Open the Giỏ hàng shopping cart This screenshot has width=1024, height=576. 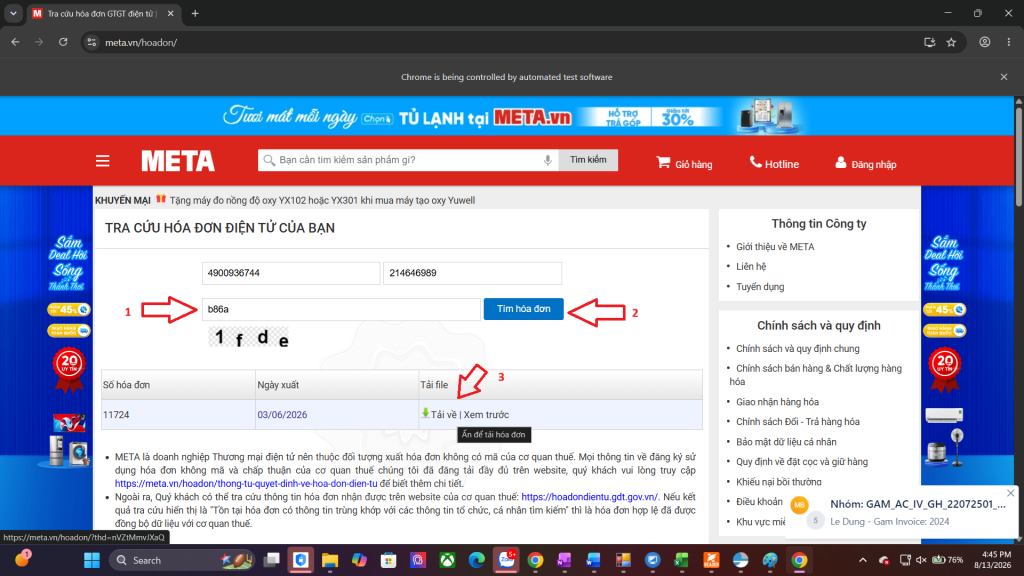(x=684, y=163)
